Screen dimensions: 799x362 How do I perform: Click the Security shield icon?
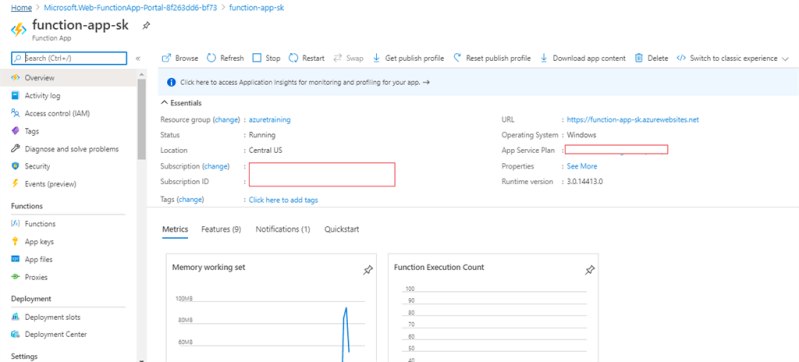tap(15, 166)
